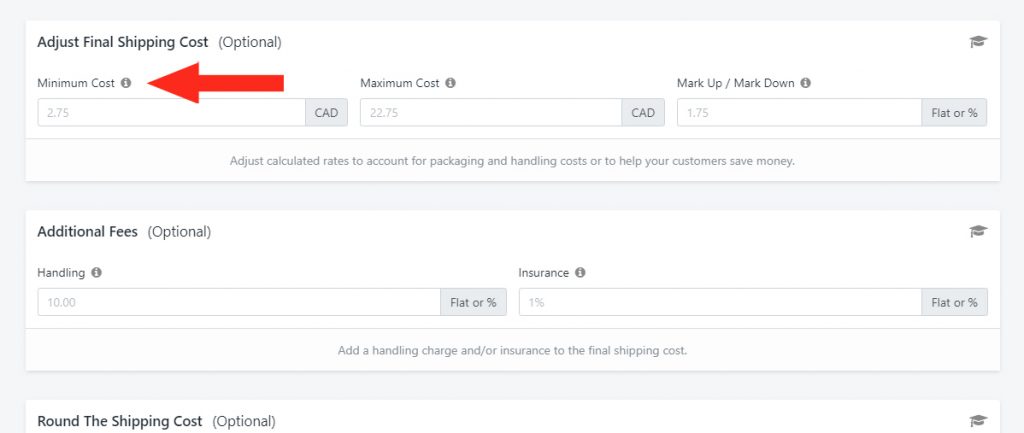
Task: Click the Round The Shipping Cost graduation cap icon
Action: click(978, 421)
